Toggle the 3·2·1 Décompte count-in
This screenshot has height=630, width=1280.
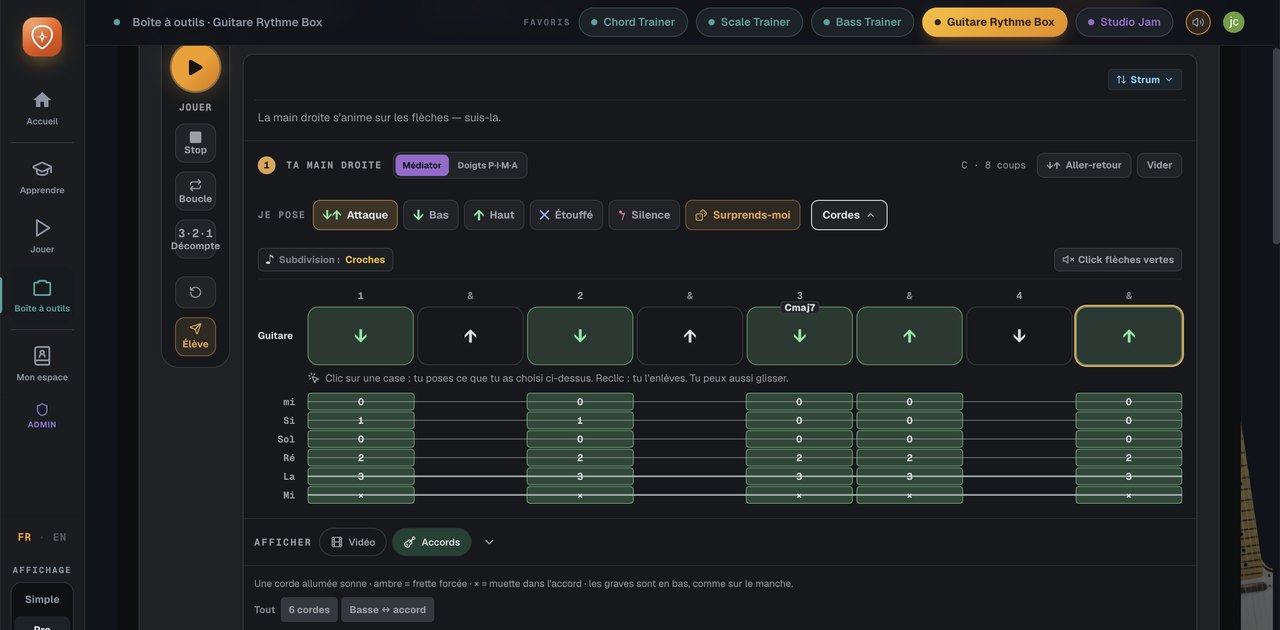tap(195, 239)
